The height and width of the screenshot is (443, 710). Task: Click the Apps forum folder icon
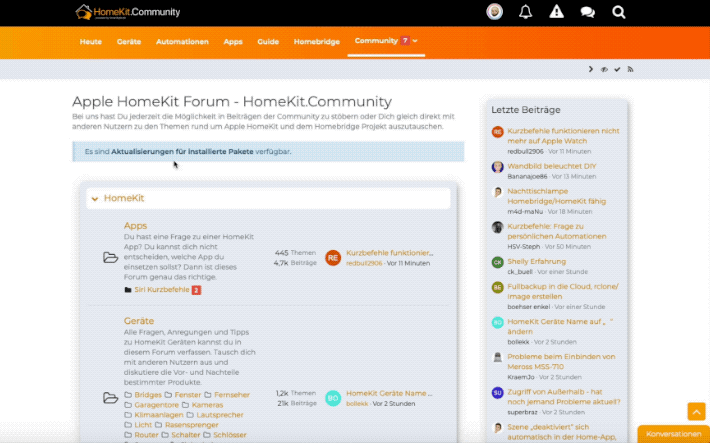(110, 258)
